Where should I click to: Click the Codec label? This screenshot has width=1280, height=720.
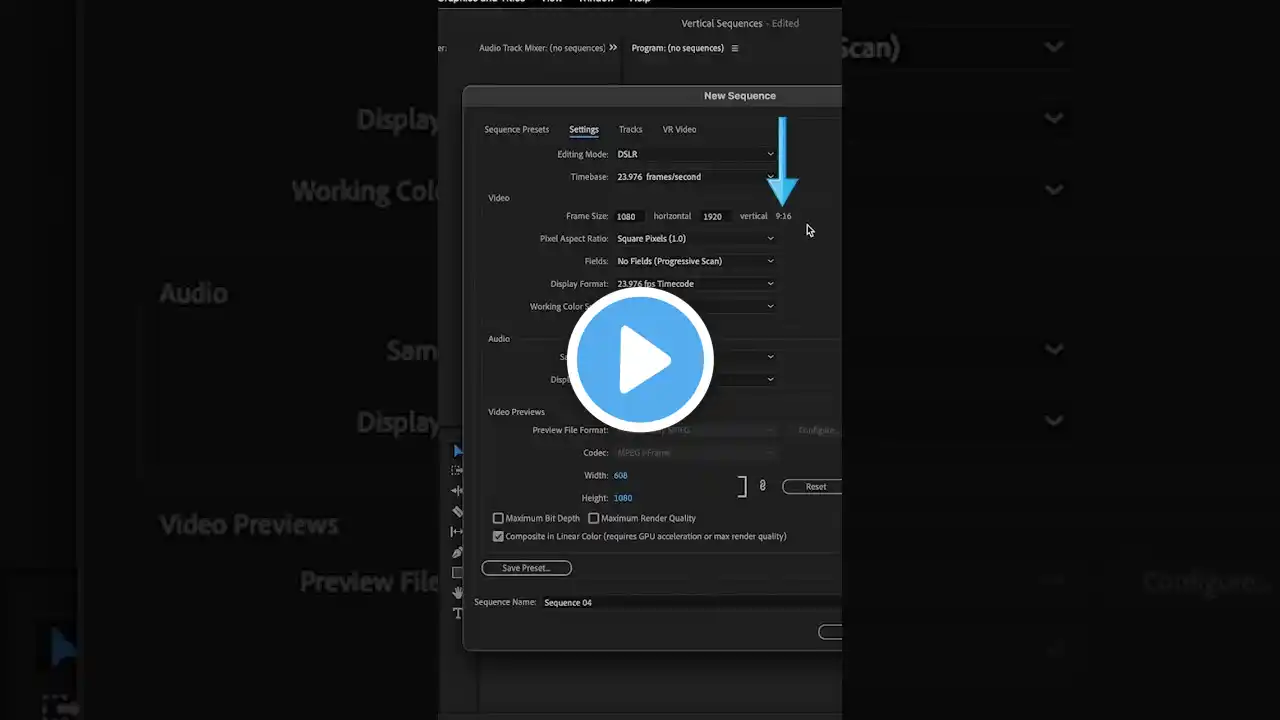[596, 453]
